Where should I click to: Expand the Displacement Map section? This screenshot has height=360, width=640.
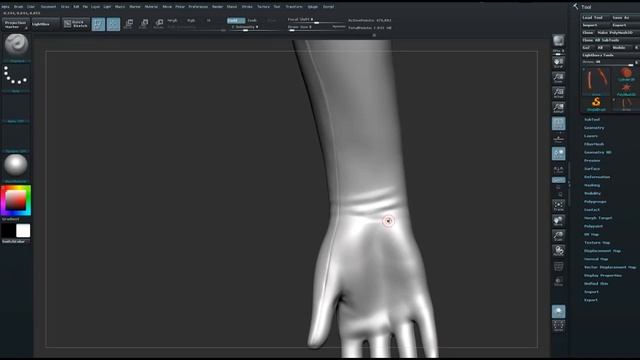(x=602, y=251)
